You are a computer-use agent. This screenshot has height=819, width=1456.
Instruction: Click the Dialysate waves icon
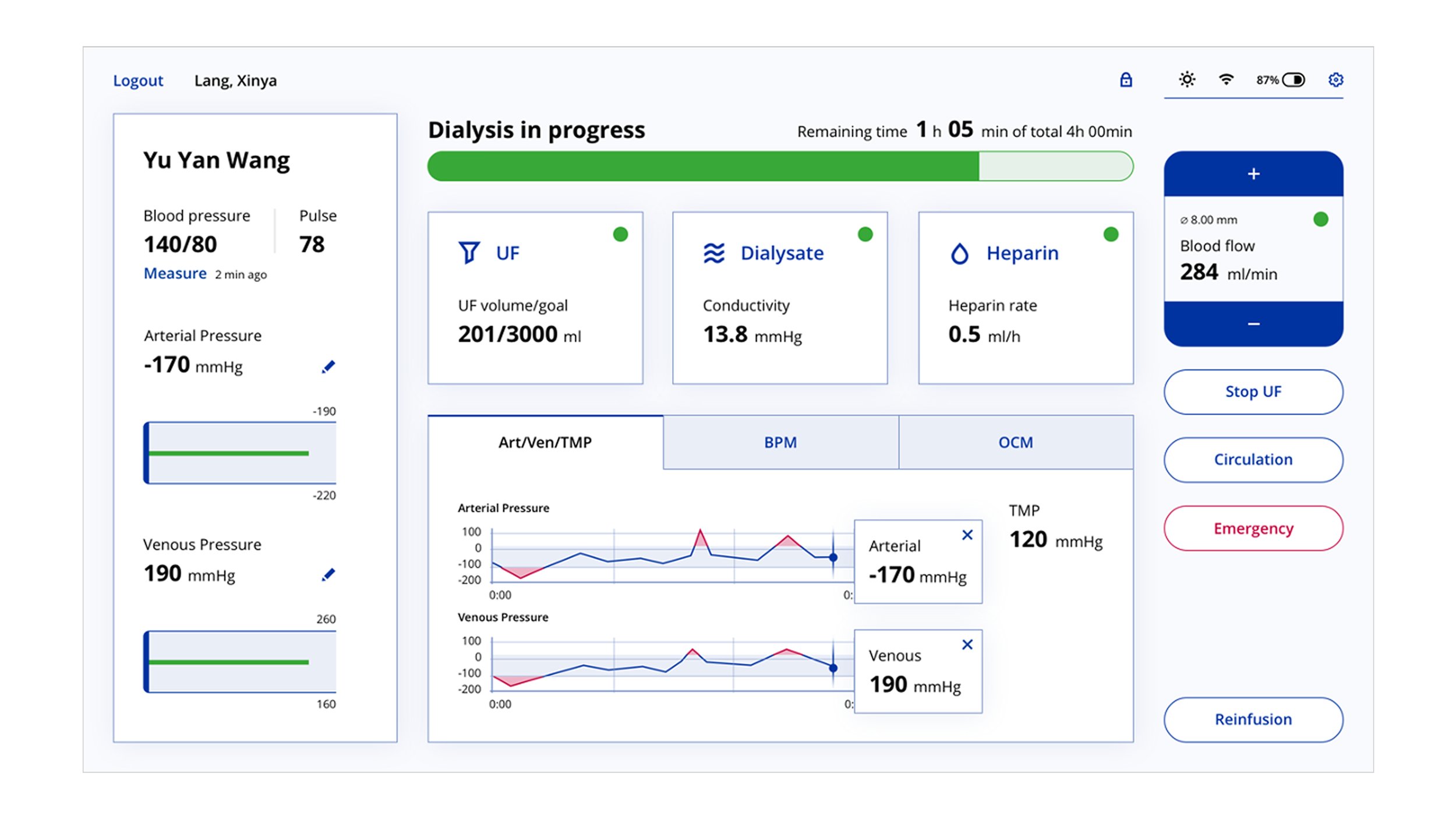point(714,253)
